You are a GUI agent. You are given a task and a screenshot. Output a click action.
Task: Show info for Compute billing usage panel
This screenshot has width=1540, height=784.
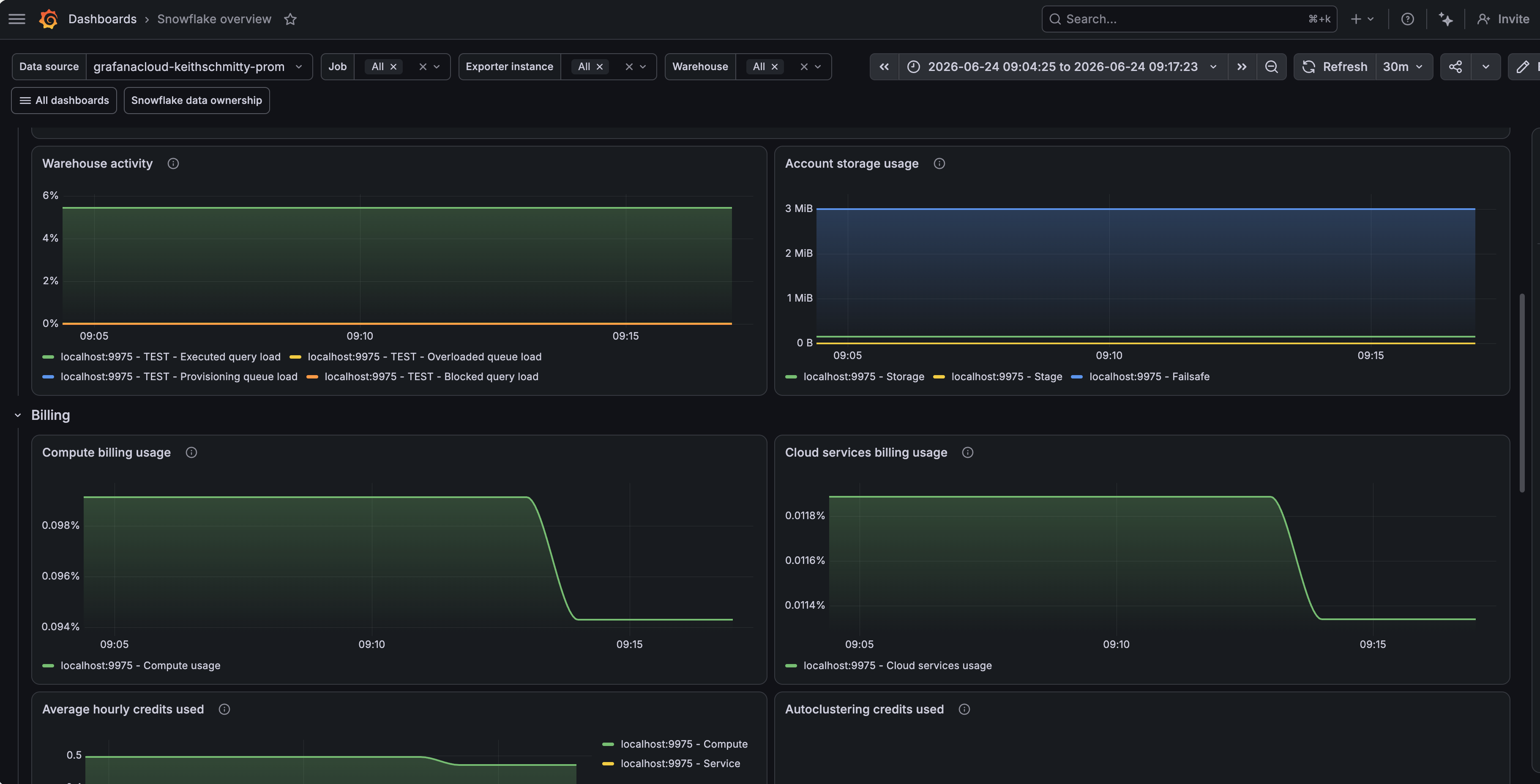click(x=191, y=452)
